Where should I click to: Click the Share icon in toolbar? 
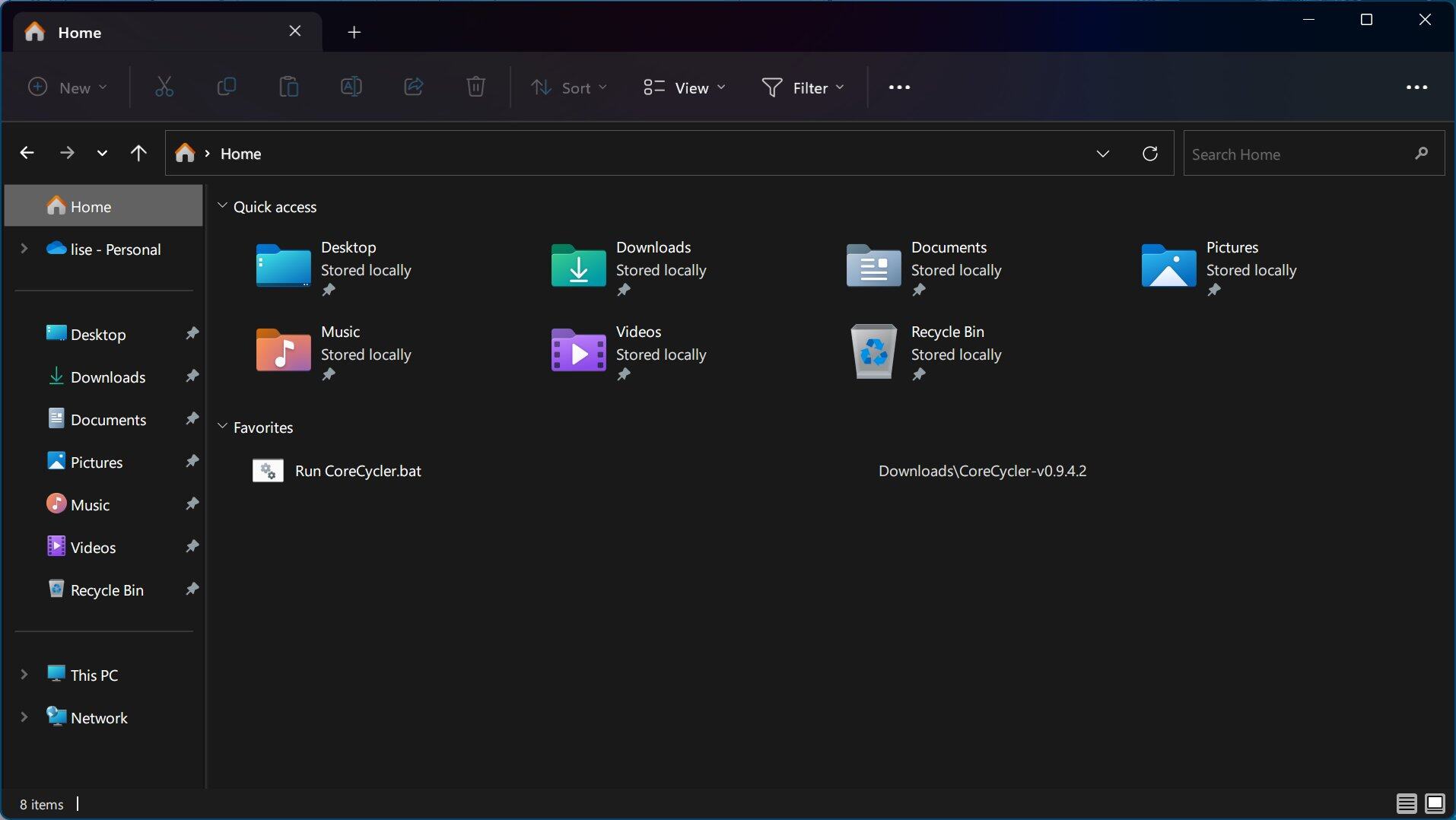point(414,87)
